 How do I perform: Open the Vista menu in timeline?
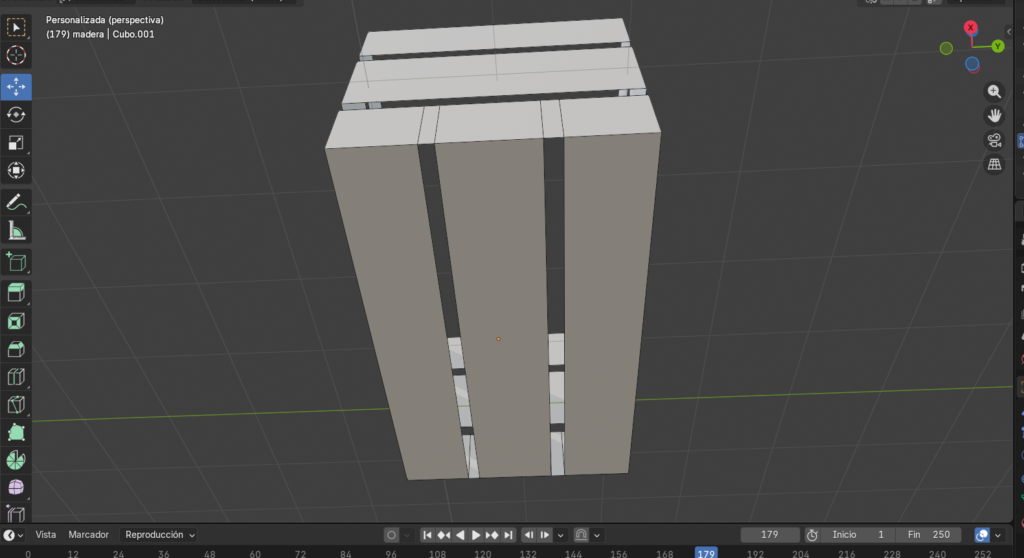coord(46,535)
